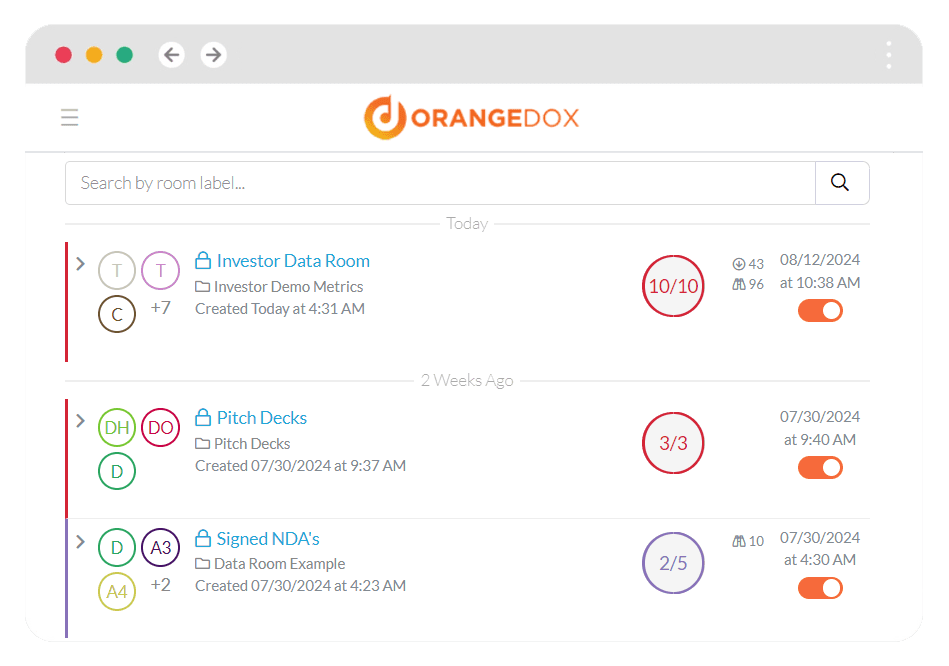Select the D avatar in Pitch Decks
Screen dimensions: 949x666
[x=117, y=471]
